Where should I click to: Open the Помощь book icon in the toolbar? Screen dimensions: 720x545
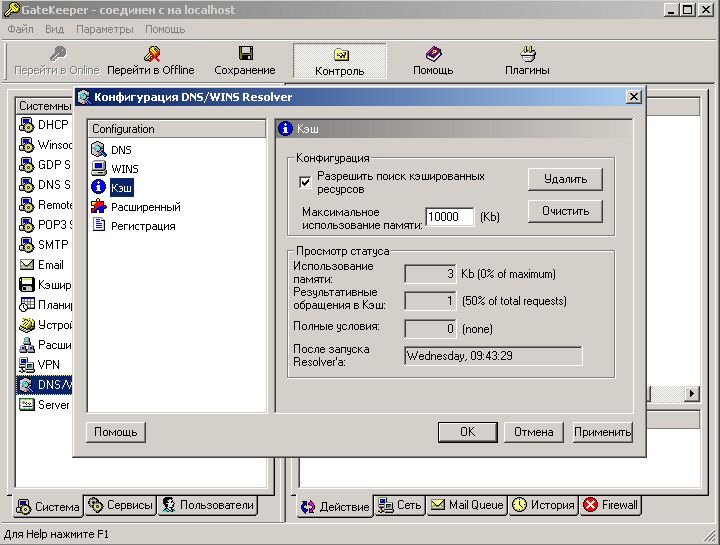[x=433, y=54]
